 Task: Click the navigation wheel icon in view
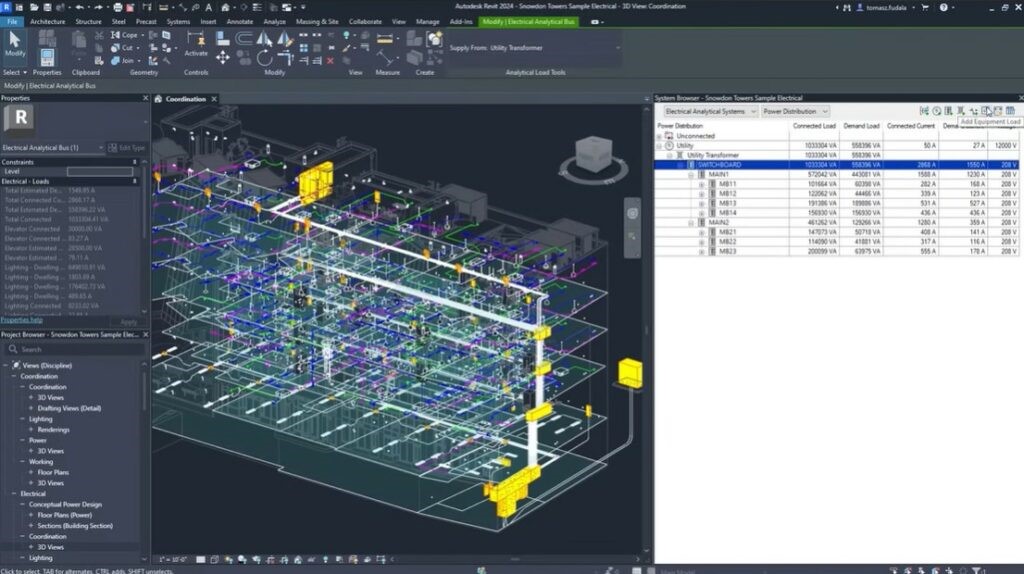[x=632, y=214]
